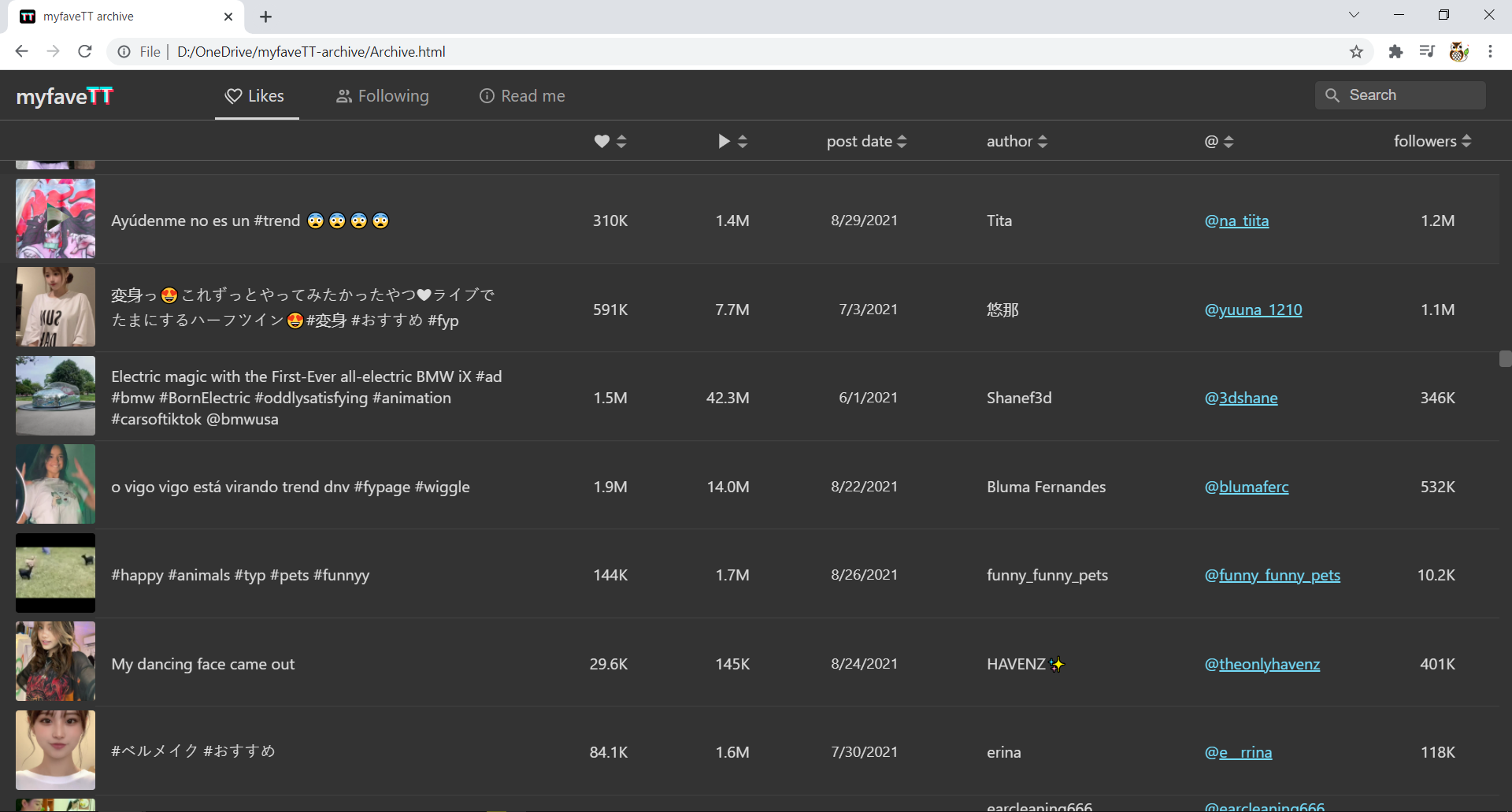The width and height of the screenshot is (1512, 812).
Task: Click the 10.2K followers value
Action: pyautogui.click(x=1436, y=575)
